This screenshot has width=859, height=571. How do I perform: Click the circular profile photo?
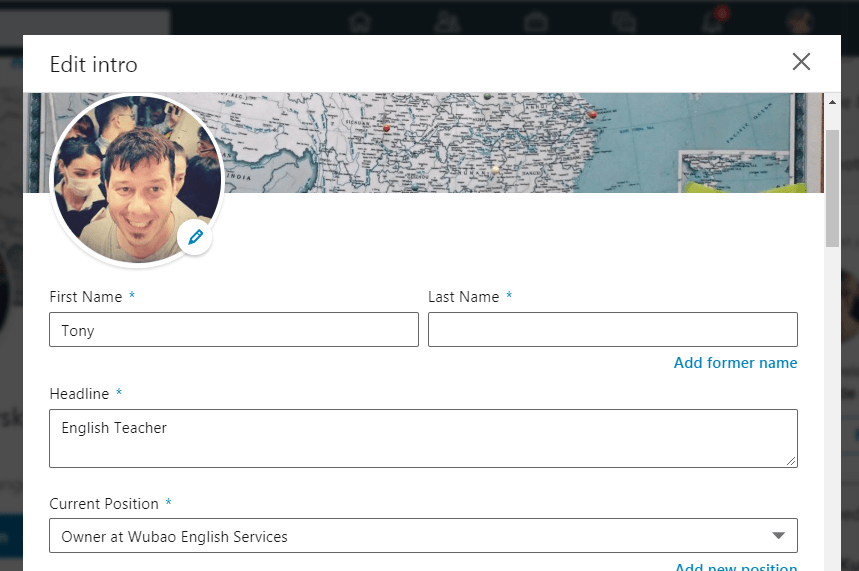coord(136,179)
